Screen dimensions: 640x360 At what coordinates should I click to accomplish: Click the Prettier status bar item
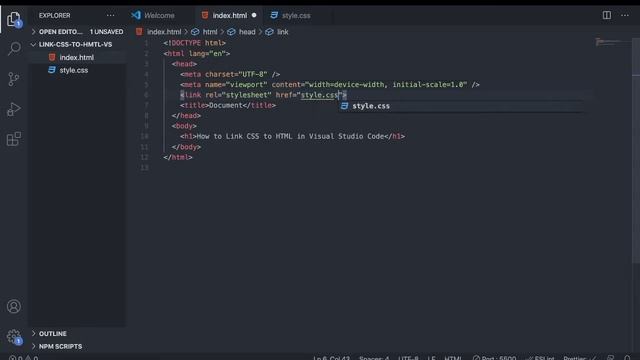(x=580, y=358)
